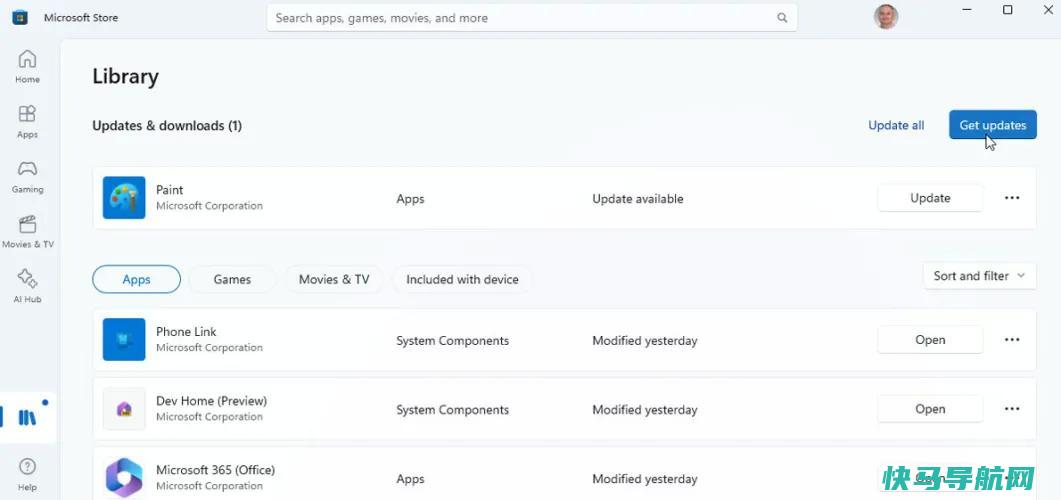Open the user profile picture
Image resolution: width=1061 pixels, height=500 pixels.
(x=886, y=18)
